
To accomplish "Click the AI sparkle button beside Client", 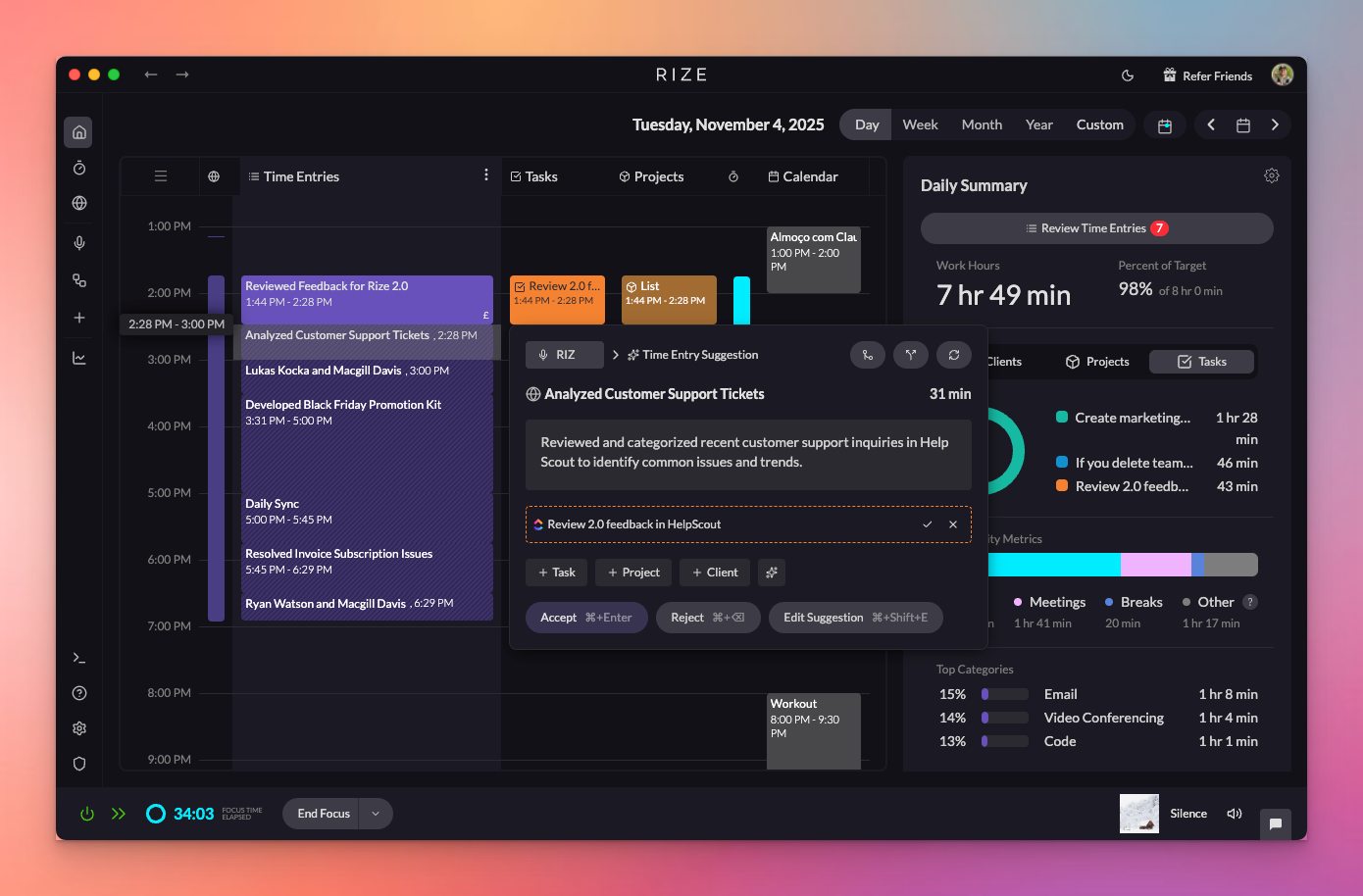I will (x=772, y=572).
